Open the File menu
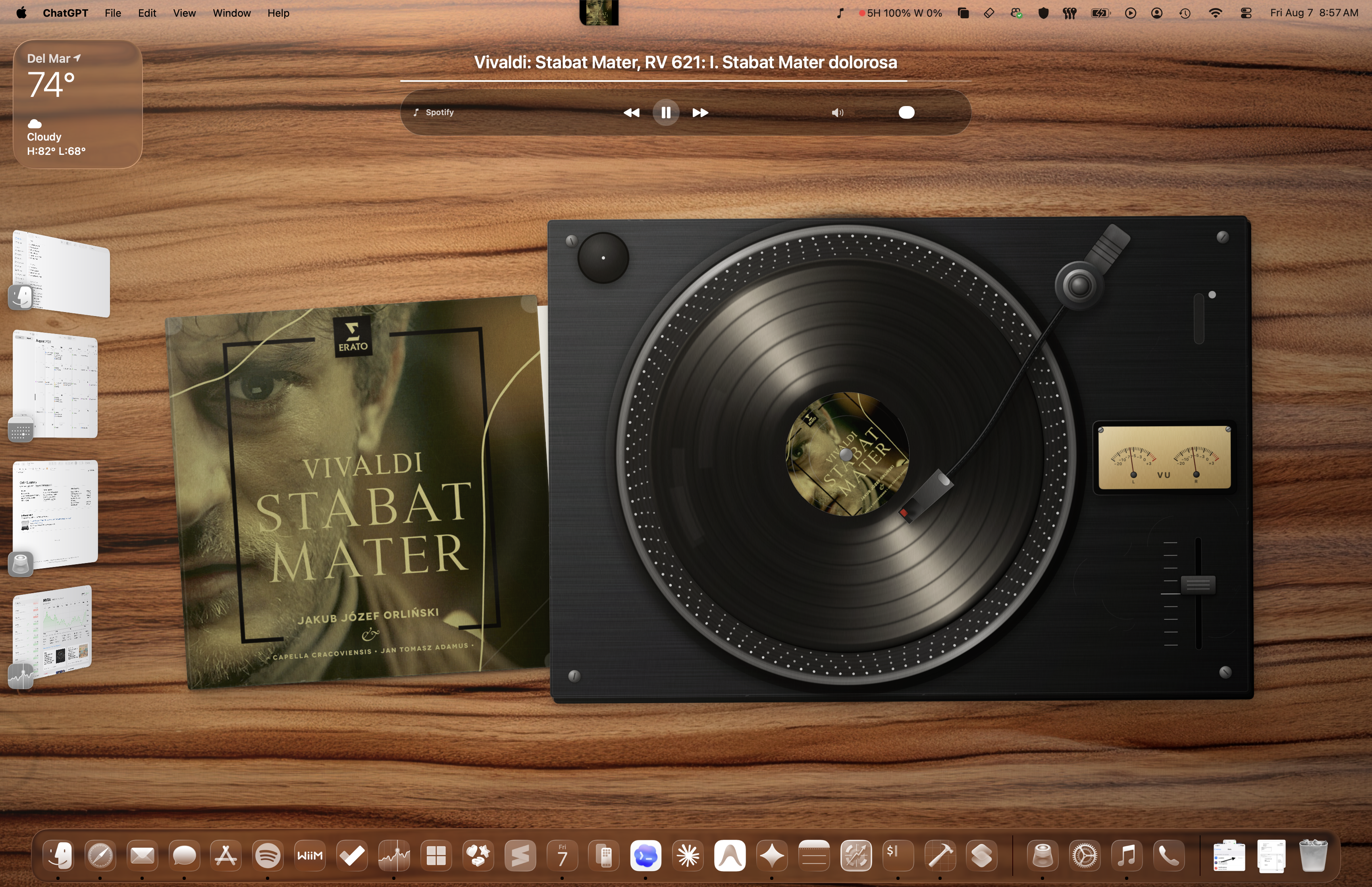The width and height of the screenshot is (1372, 887). [x=113, y=13]
